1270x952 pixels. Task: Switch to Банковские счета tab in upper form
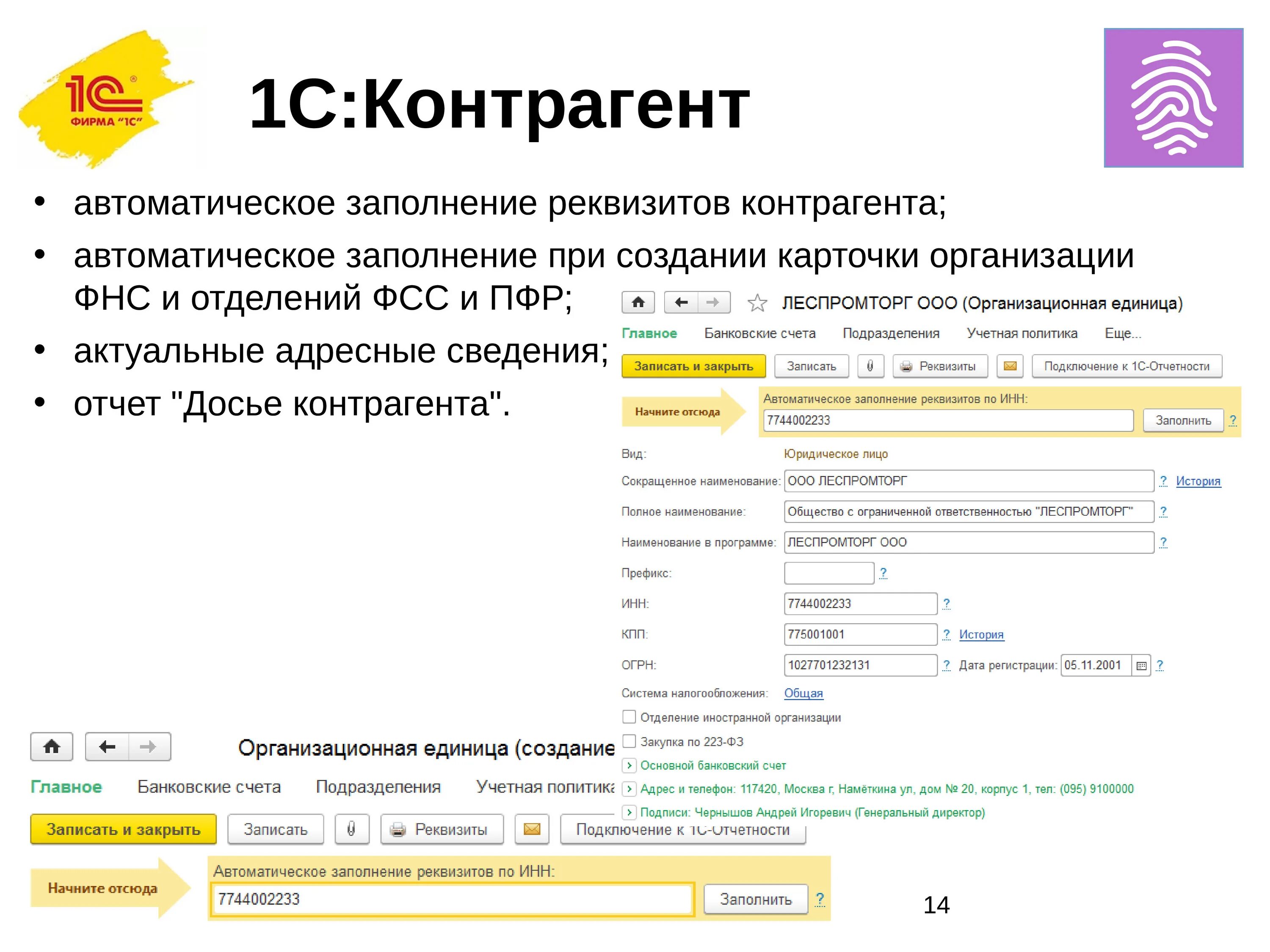point(759,333)
